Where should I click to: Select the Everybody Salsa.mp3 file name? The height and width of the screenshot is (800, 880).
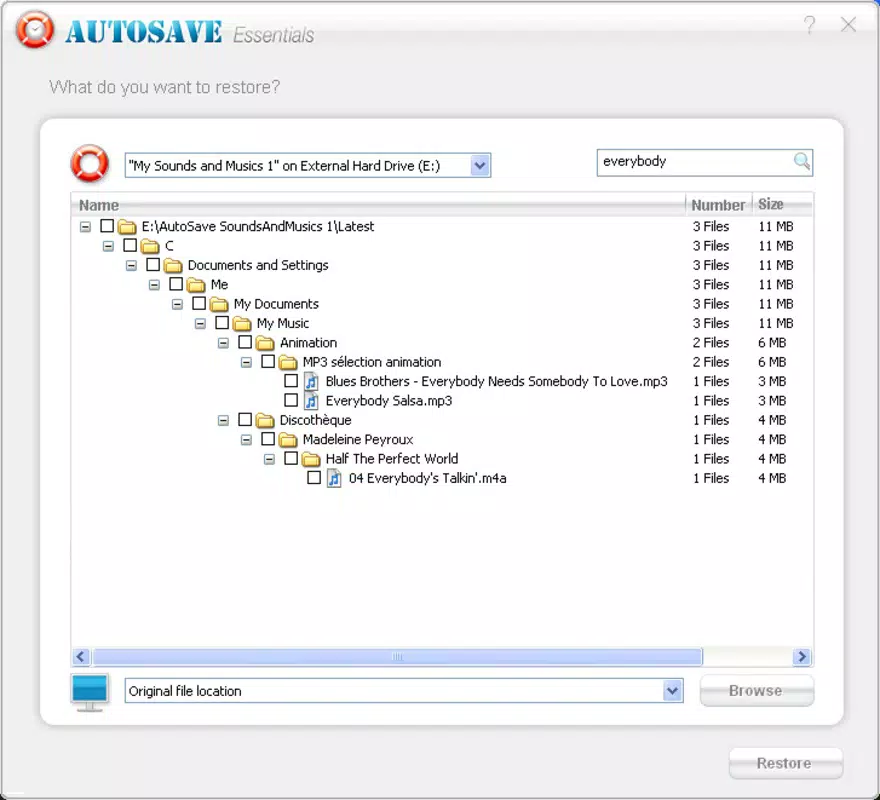tap(389, 401)
